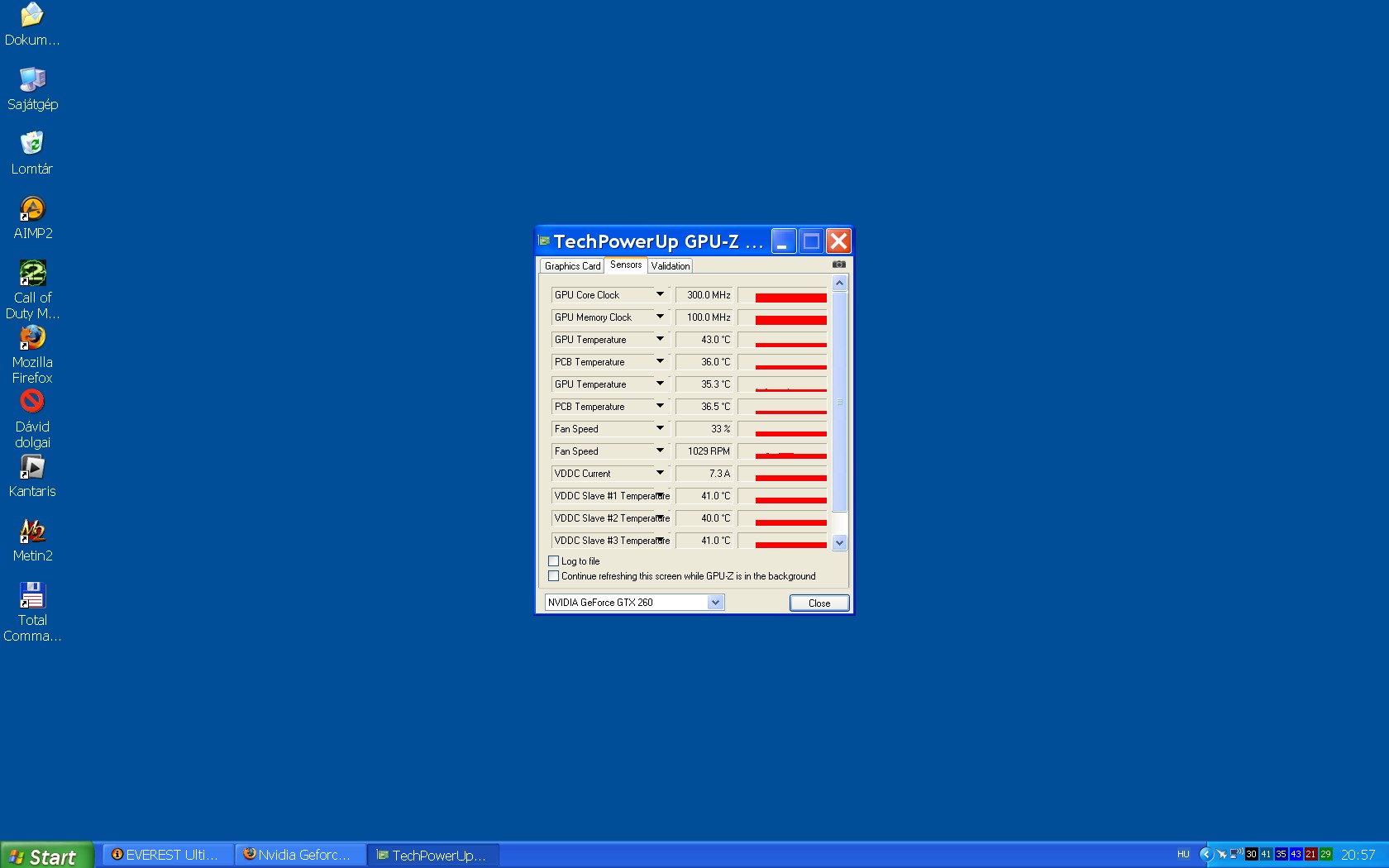Open the NVIDIA GeForce GTX 260 card selector

[x=634, y=603]
